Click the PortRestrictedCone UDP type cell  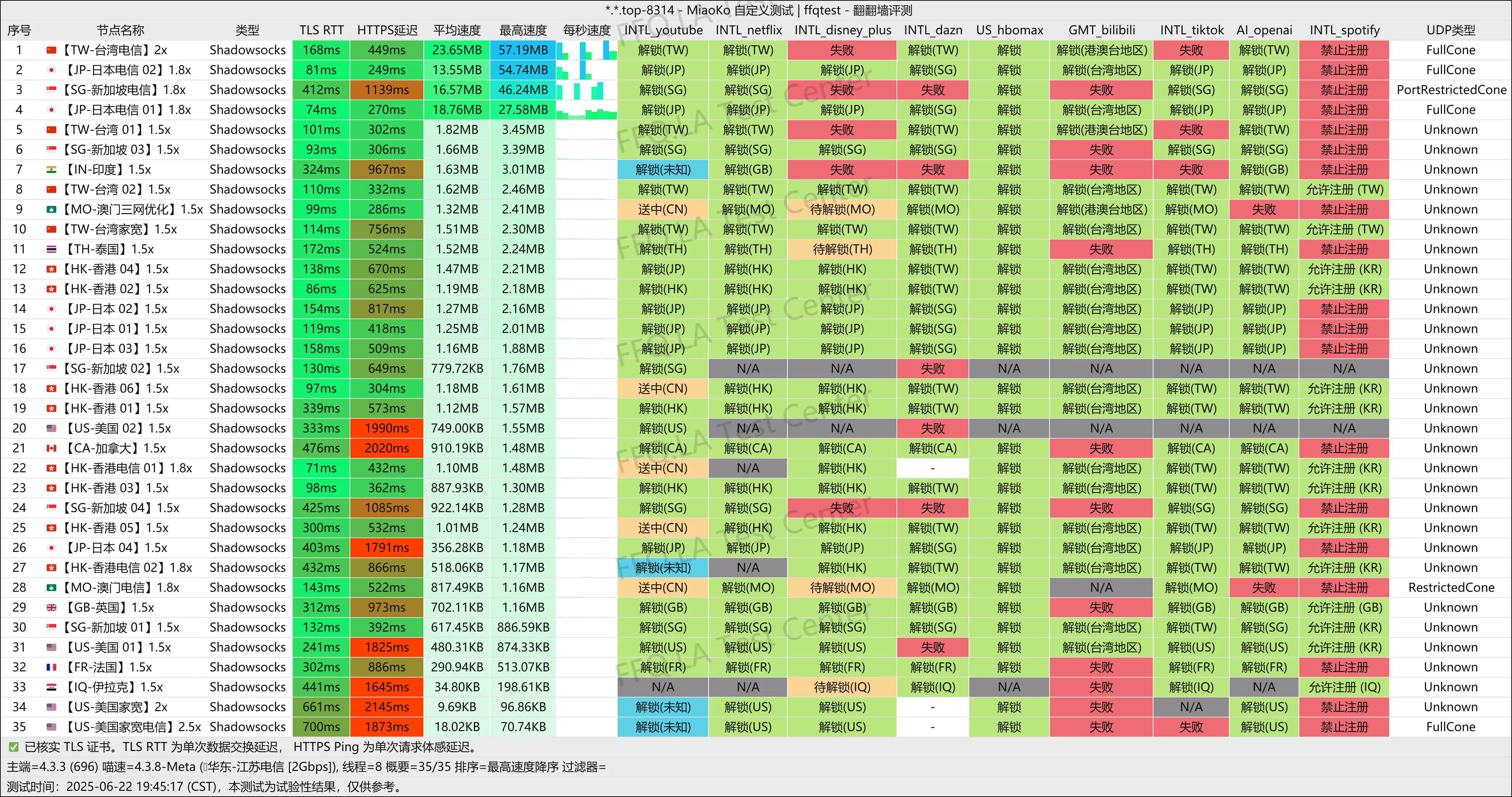click(1450, 91)
